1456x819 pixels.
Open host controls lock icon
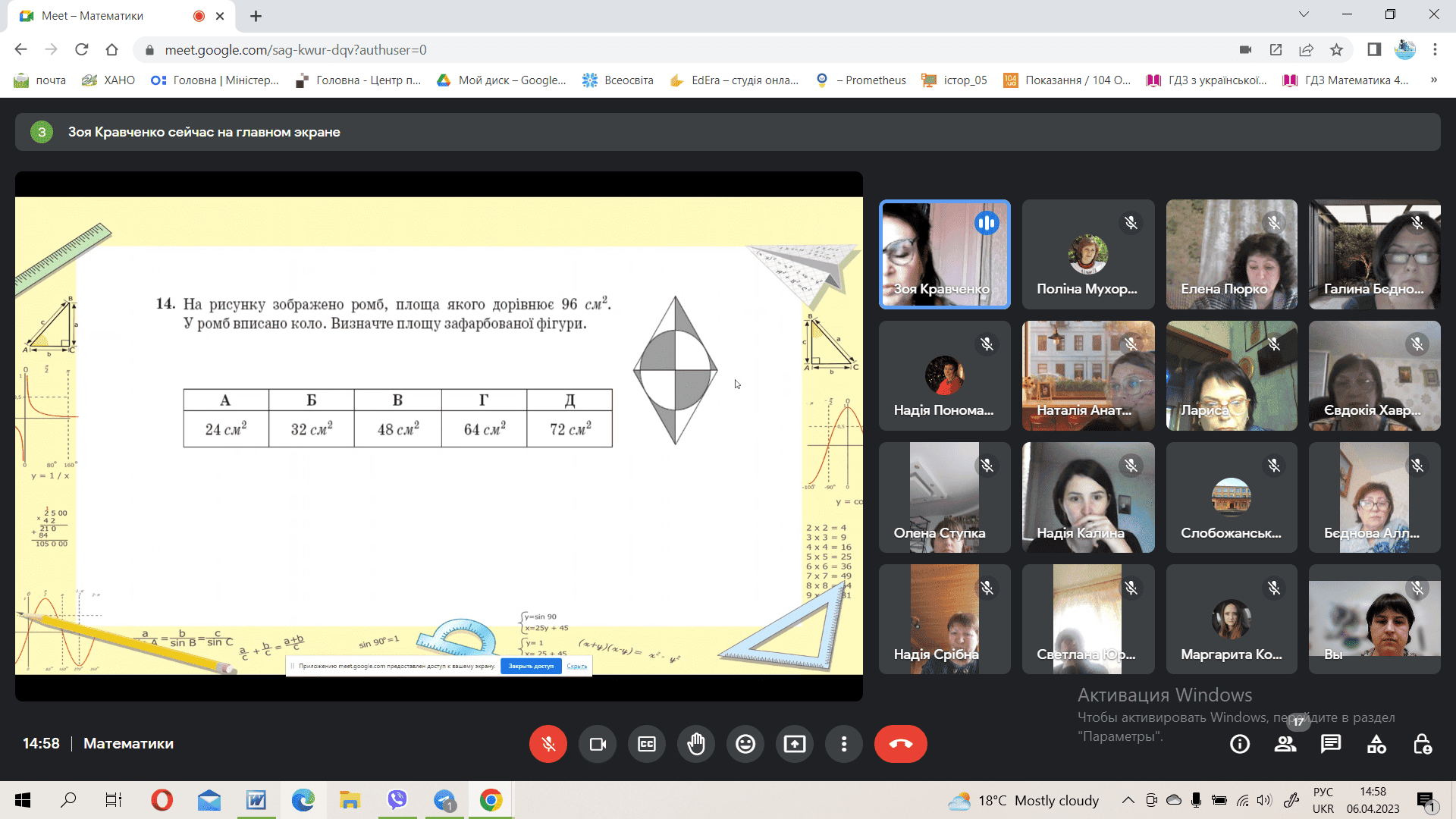click(1423, 744)
